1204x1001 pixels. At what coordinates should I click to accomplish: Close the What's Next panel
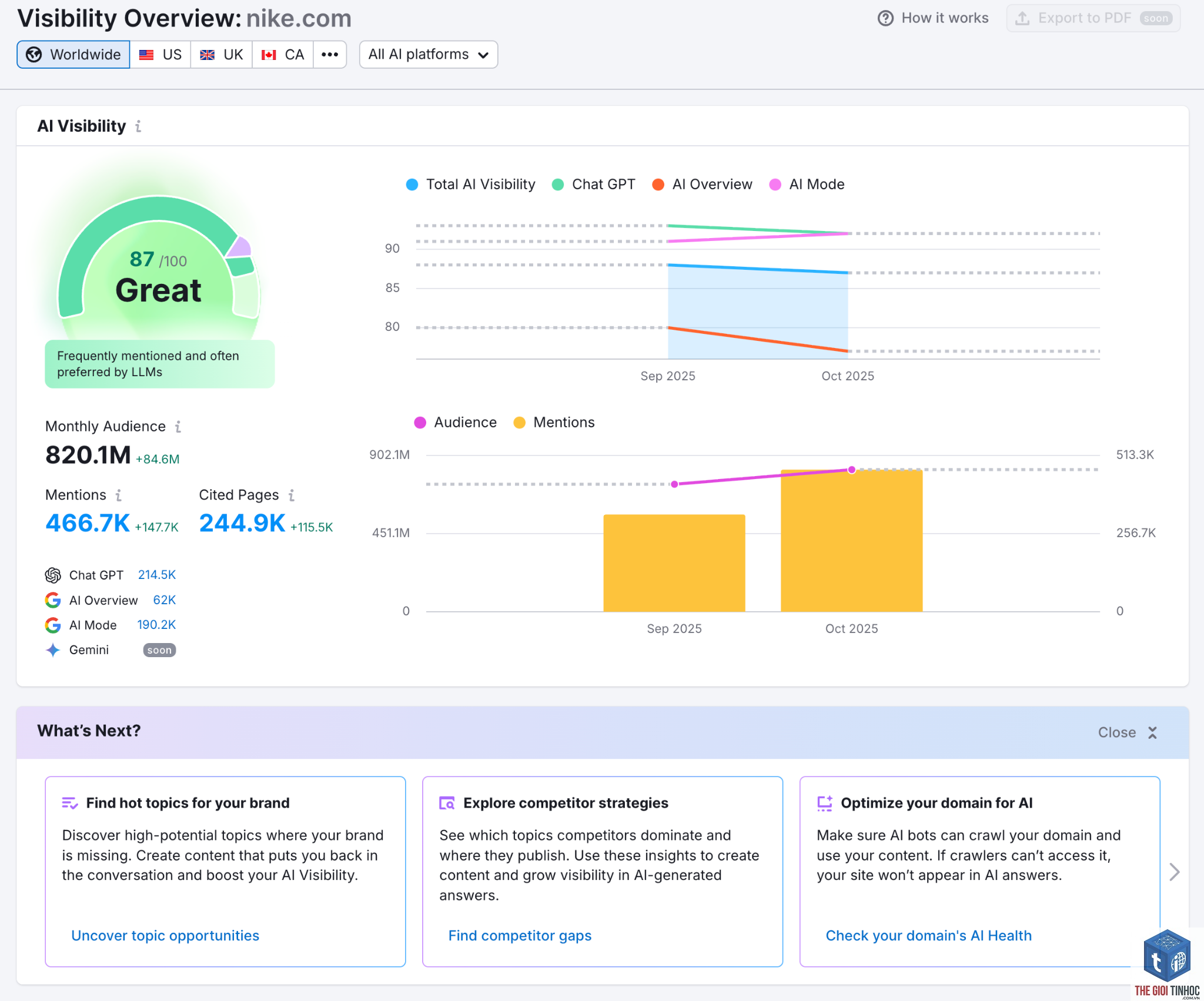tap(1128, 732)
